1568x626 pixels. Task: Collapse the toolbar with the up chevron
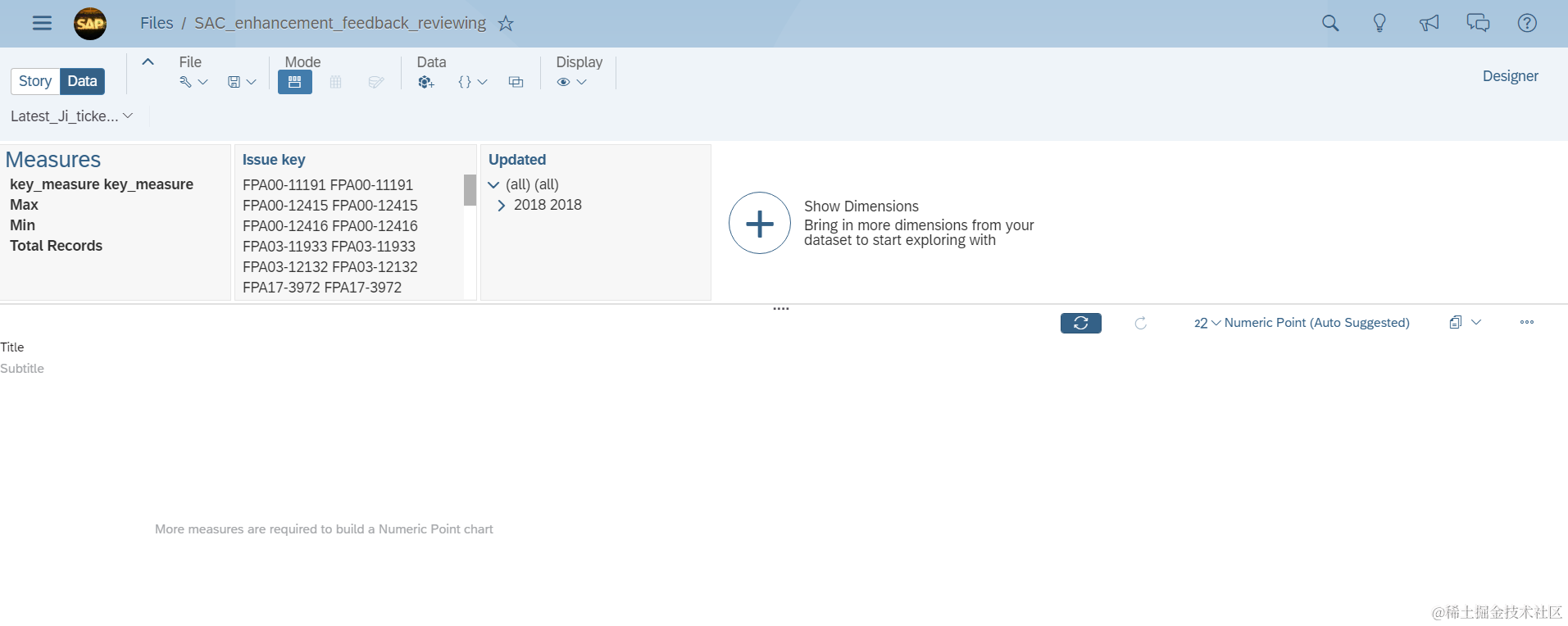[x=148, y=61]
